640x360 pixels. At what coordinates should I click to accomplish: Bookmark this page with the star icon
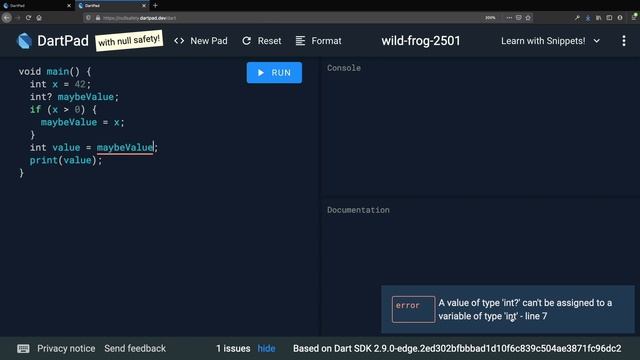[528, 18]
